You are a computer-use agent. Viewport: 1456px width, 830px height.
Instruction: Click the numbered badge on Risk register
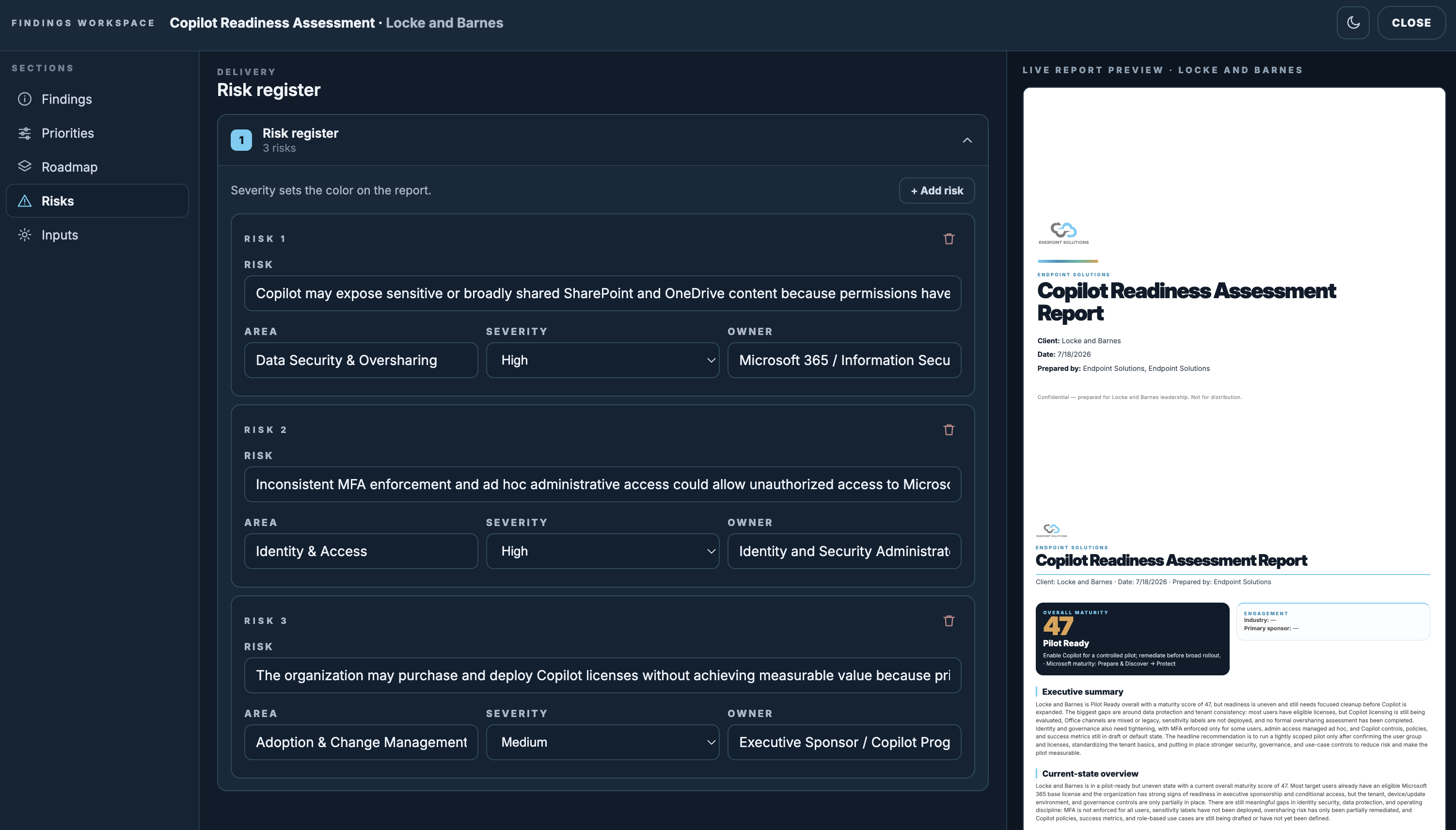click(241, 140)
